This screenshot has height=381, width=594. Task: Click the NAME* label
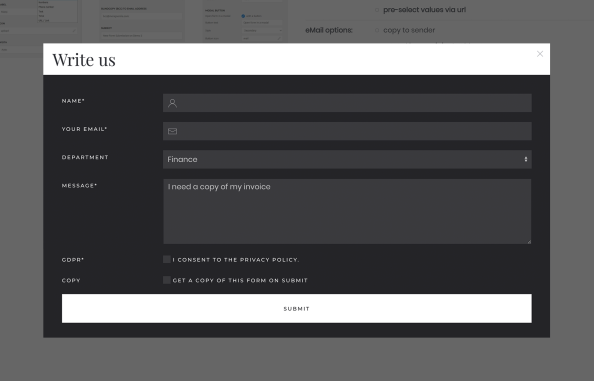73,101
